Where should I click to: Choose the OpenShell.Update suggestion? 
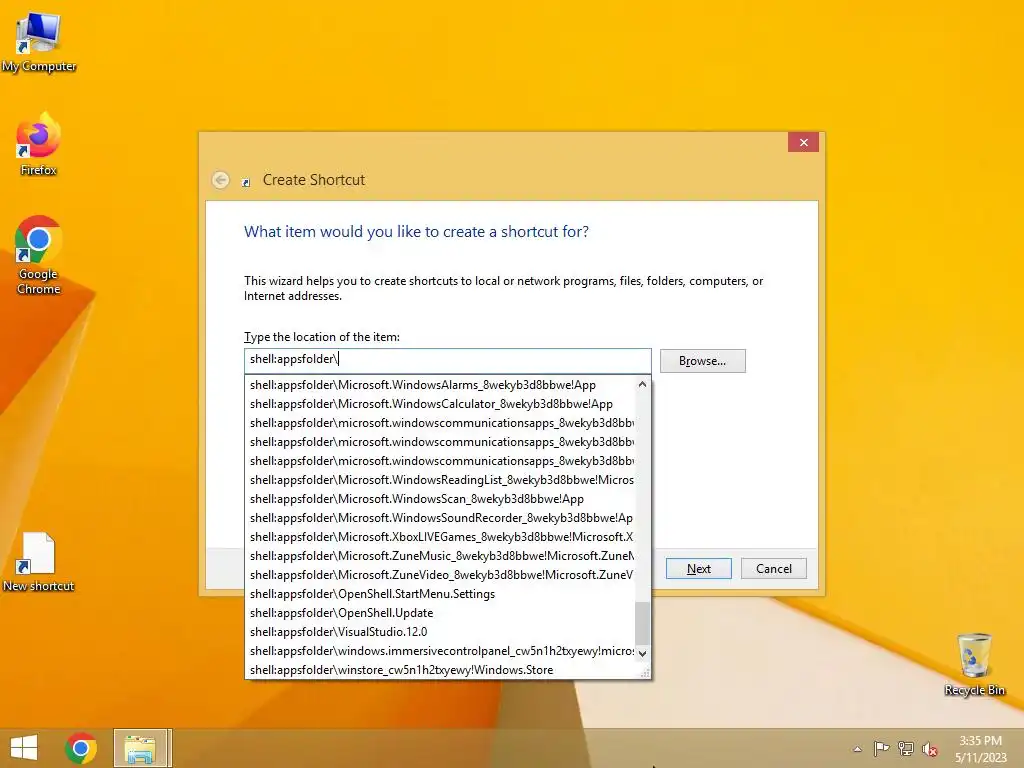[440, 613]
